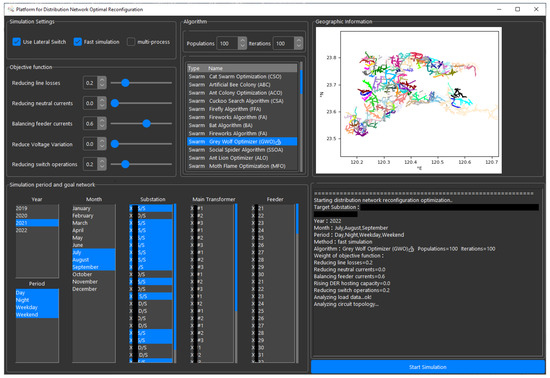550x378 pixels.
Task: Enable the multi-process checkbox
Action: pos(131,42)
